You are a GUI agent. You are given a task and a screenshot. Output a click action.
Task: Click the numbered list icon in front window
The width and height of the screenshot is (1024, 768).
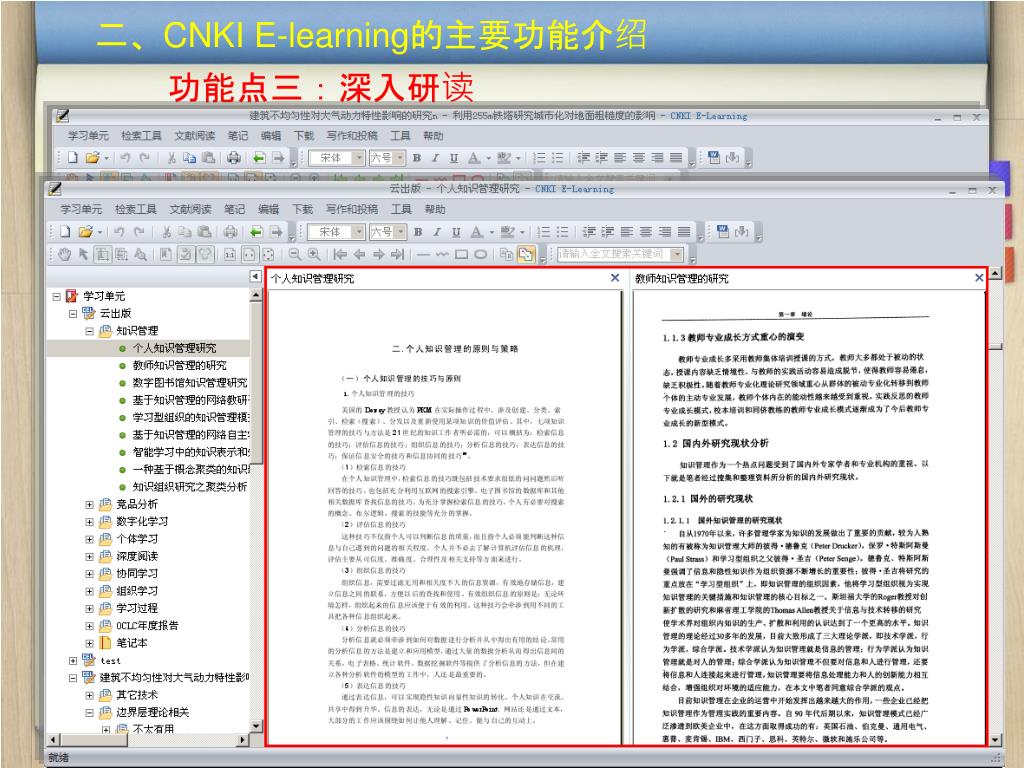pos(543,232)
